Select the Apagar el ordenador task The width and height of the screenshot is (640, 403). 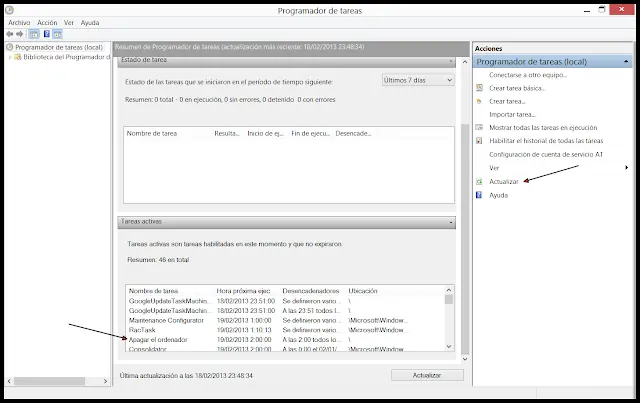click(x=285, y=340)
